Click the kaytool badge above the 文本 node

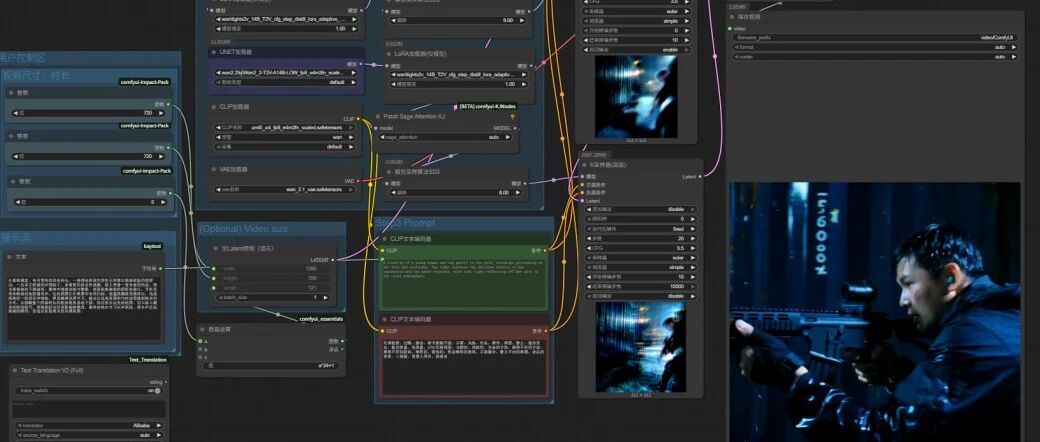(x=152, y=246)
